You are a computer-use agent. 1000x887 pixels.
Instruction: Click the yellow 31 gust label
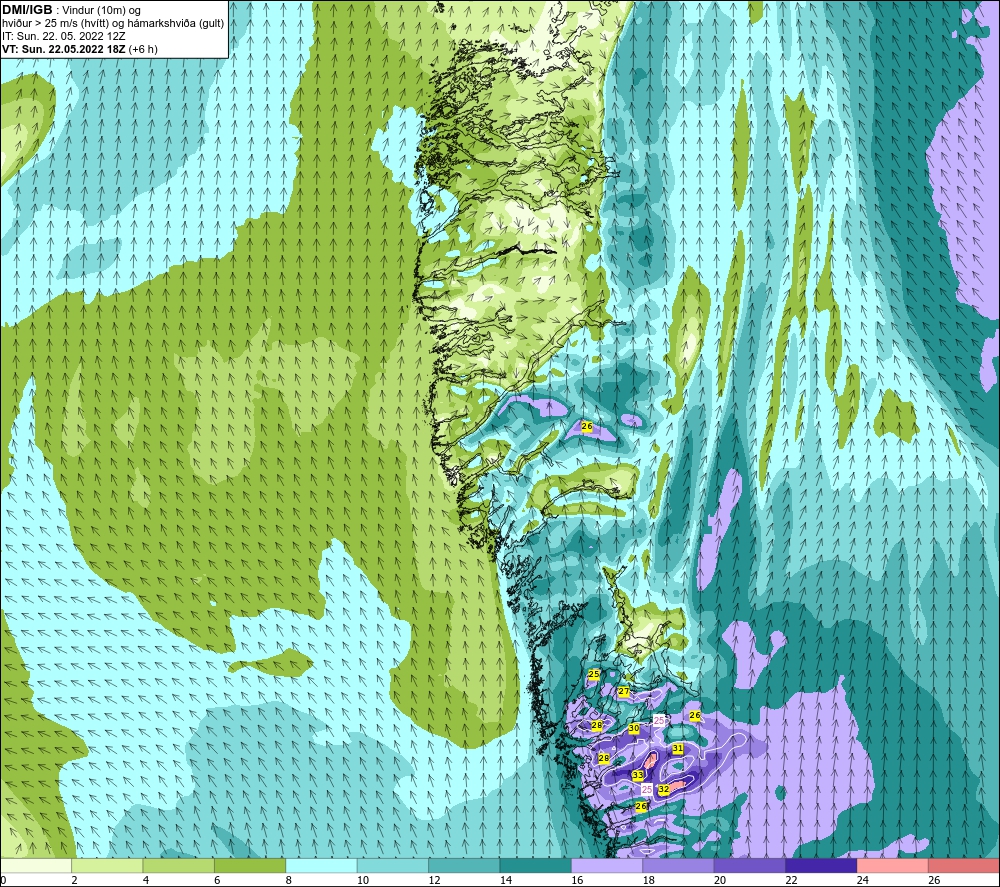(x=678, y=748)
